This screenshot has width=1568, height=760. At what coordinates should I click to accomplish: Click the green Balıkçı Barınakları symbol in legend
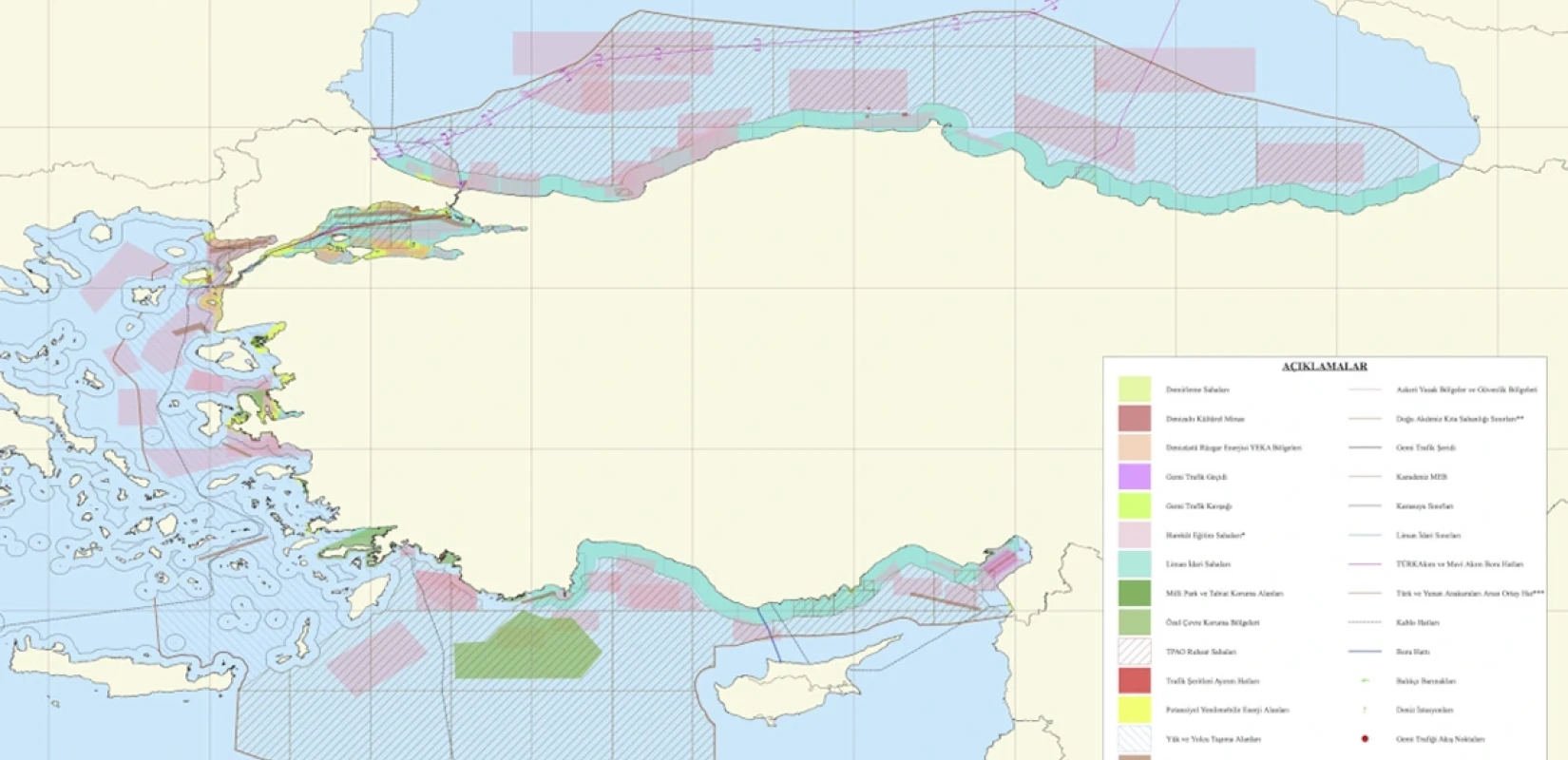pyautogui.click(x=1365, y=680)
